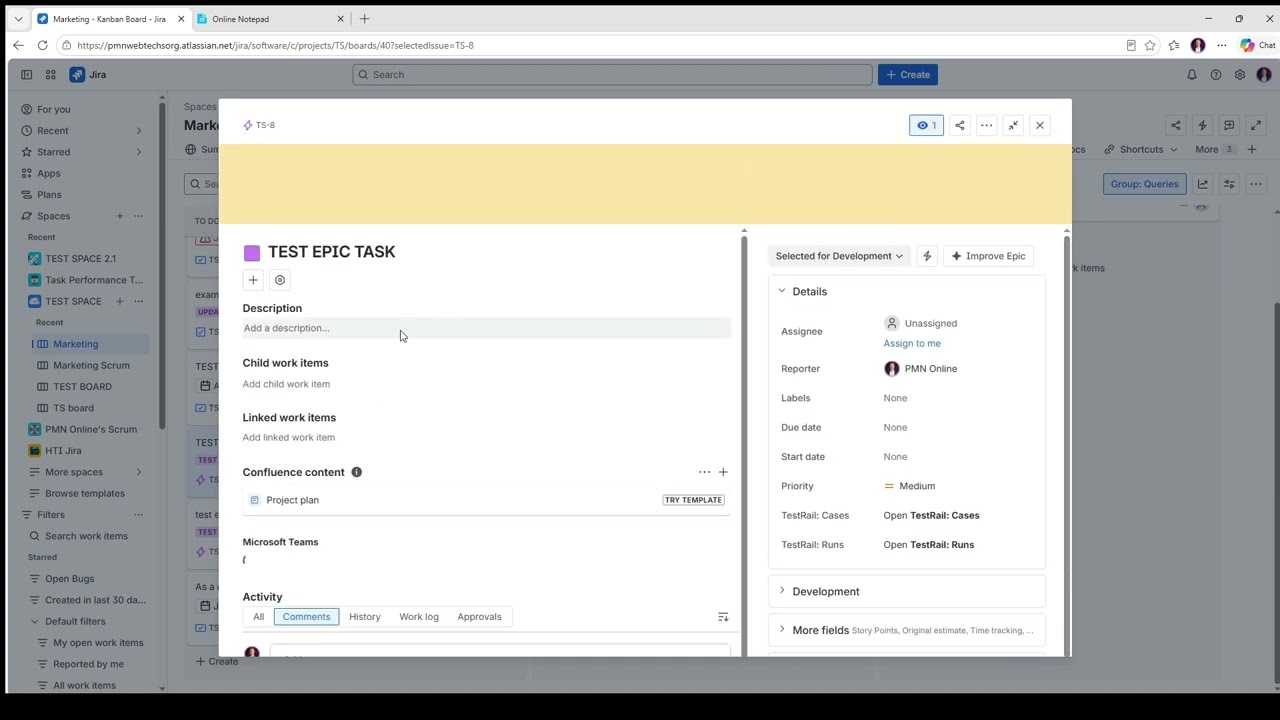
Task: Click the Confluence content plus icon
Action: click(723, 472)
